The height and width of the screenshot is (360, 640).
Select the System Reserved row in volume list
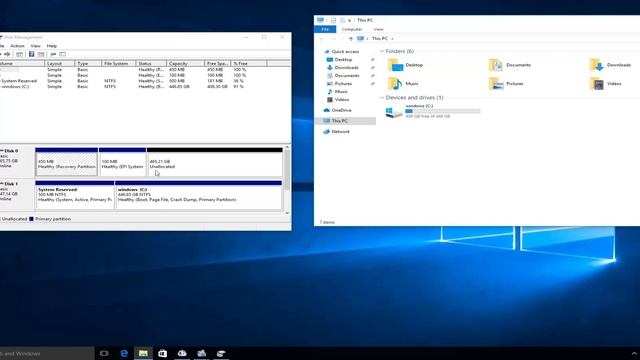coord(122,81)
